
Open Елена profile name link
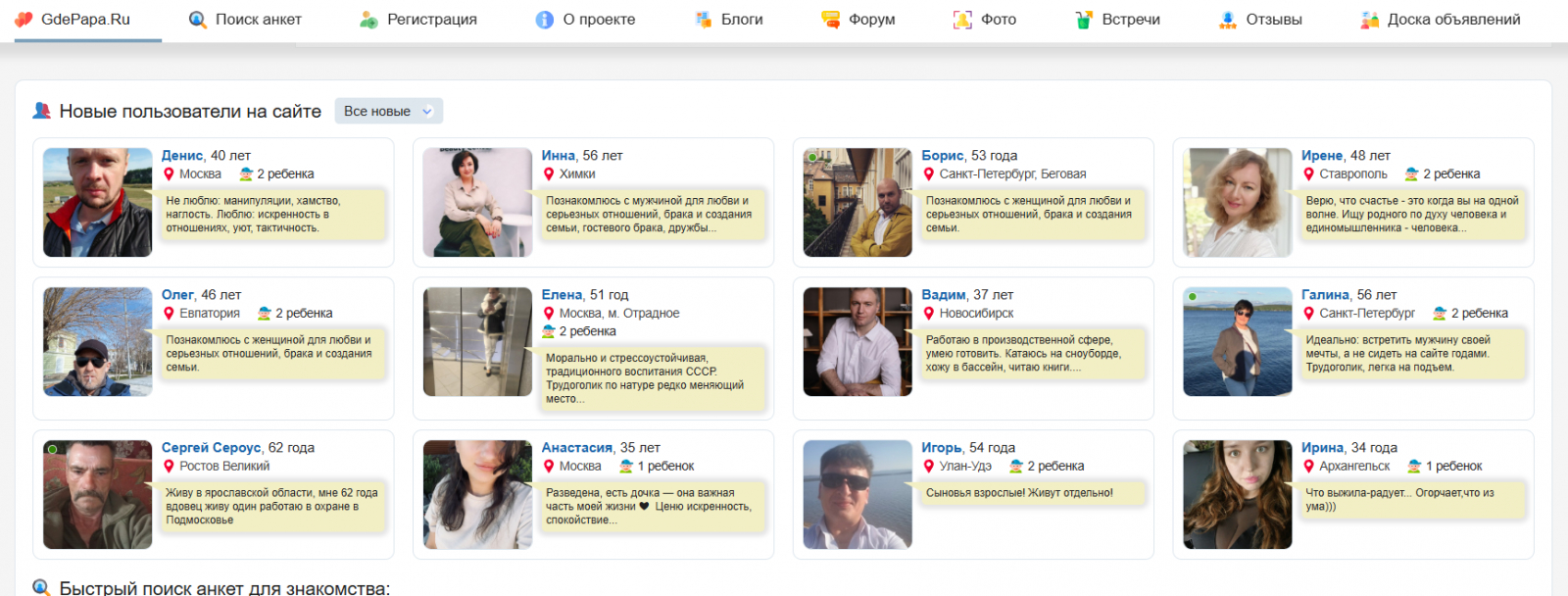tap(562, 295)
